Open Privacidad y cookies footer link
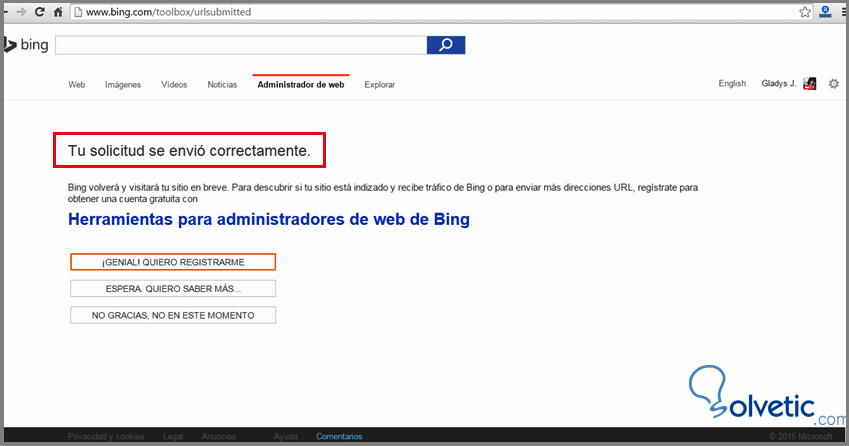The image size is (849, 446). [x=106, y=436]
